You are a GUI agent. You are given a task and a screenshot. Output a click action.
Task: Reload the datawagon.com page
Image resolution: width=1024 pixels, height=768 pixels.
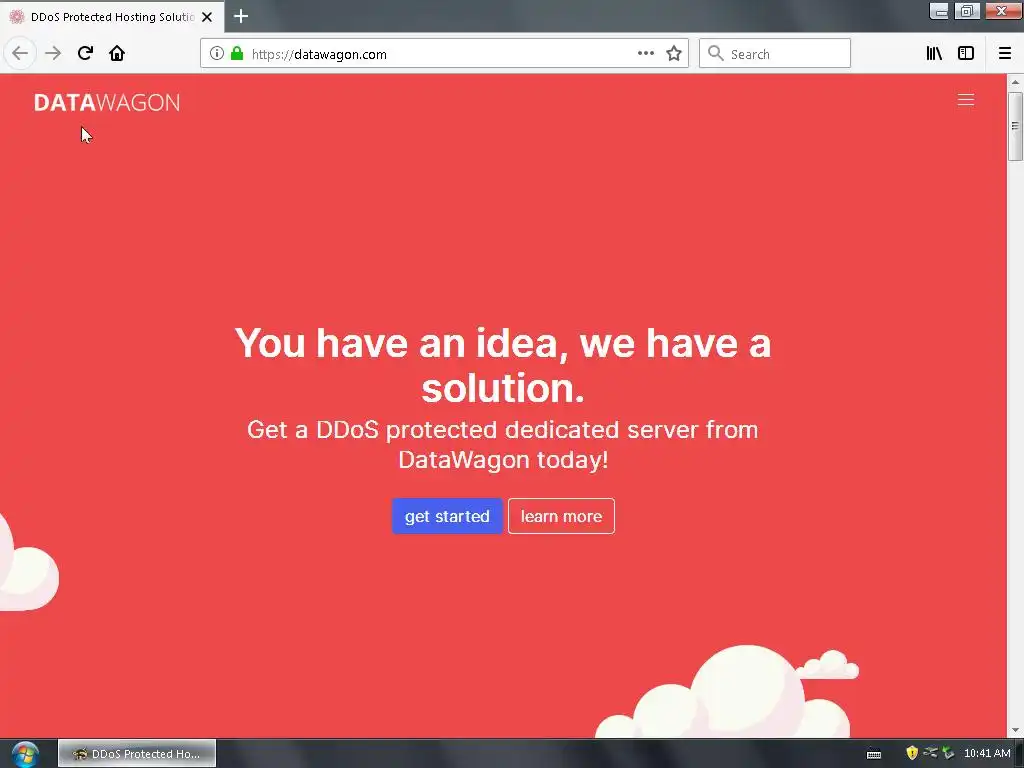coord(85,54)
